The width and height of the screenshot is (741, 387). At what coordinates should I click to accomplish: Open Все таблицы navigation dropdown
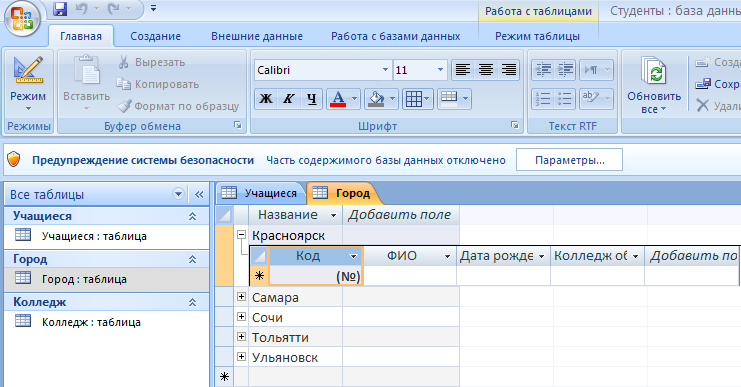[178, 194]
